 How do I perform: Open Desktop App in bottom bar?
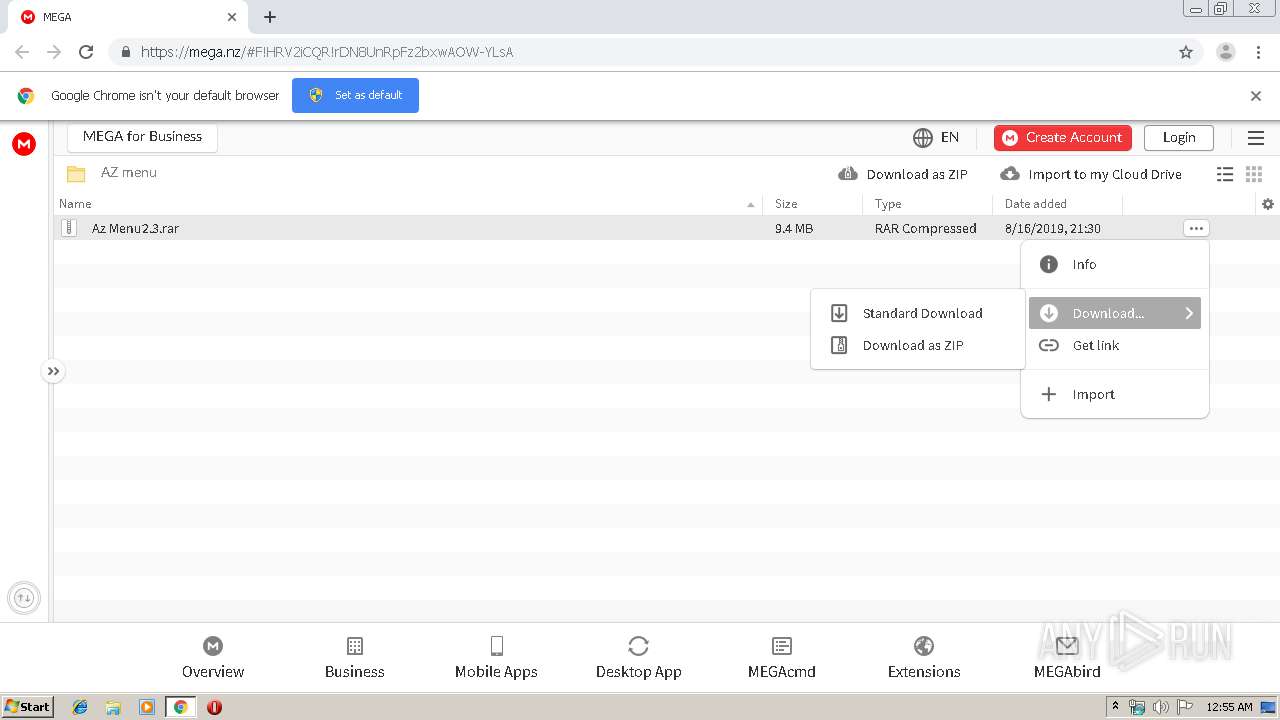pyautogui.click(x=639, y=658)
